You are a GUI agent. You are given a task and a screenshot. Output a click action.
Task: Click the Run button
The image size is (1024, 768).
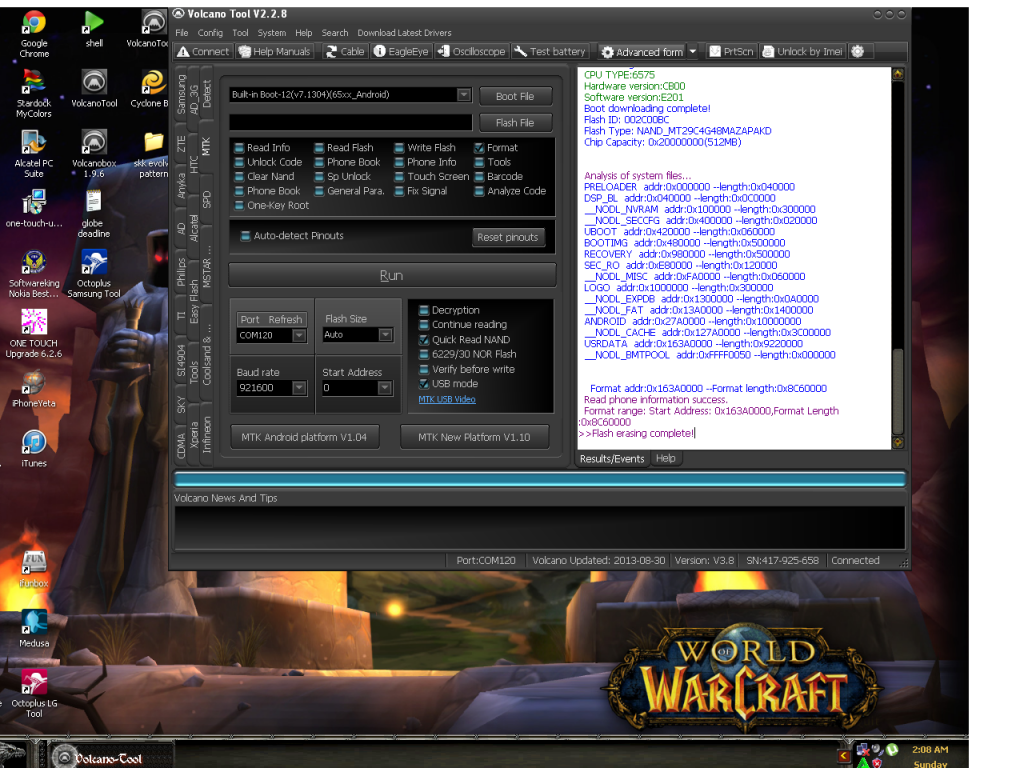392,276
